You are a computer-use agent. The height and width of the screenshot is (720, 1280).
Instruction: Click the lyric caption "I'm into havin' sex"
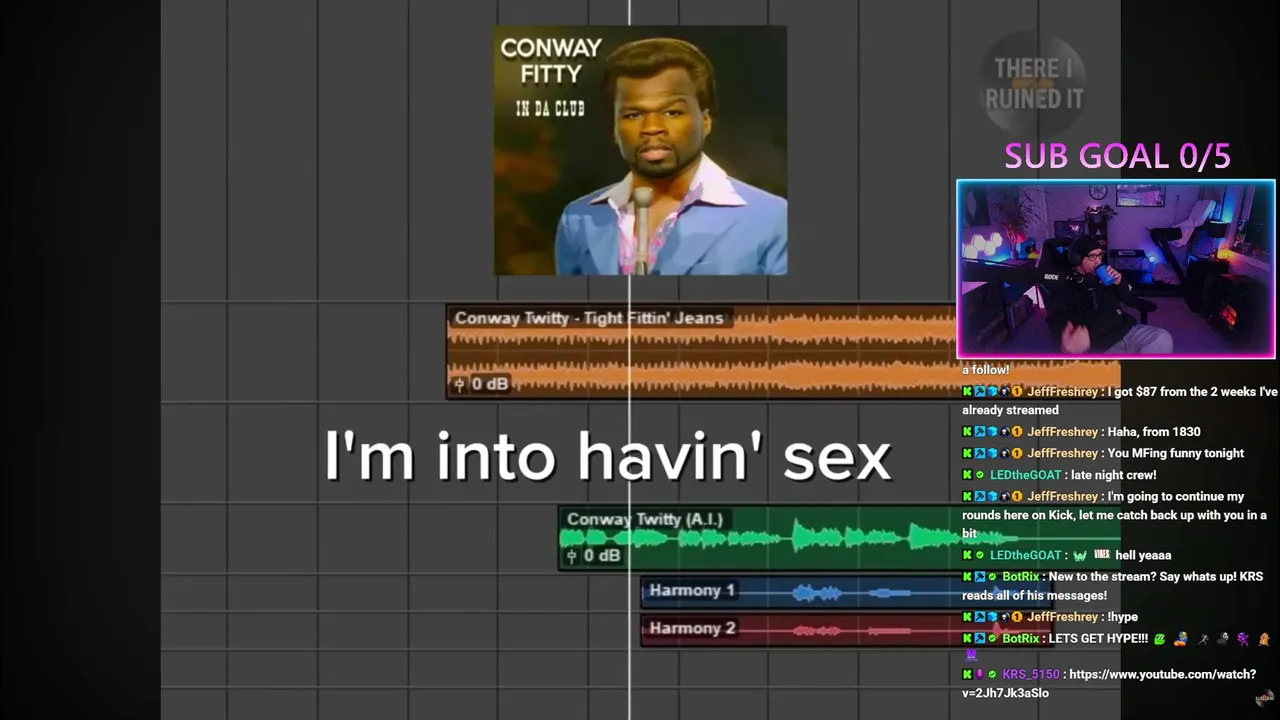click(607, 457)
